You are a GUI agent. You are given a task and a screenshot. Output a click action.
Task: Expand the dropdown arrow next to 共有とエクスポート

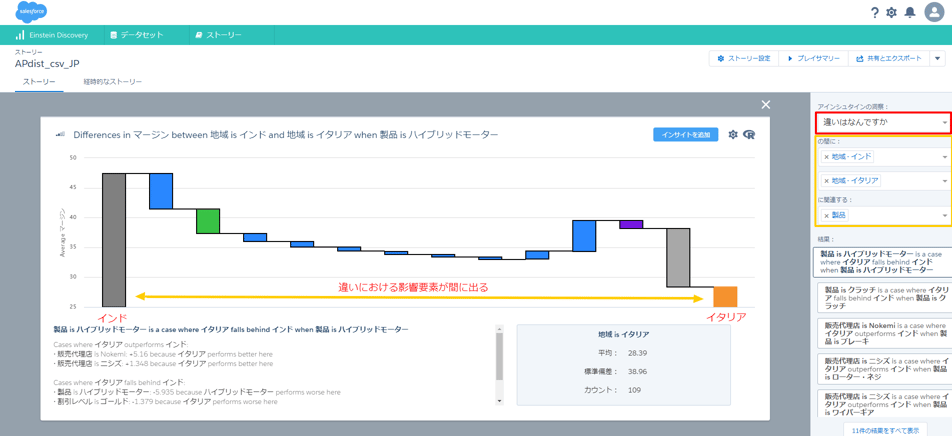click(938, 59)
